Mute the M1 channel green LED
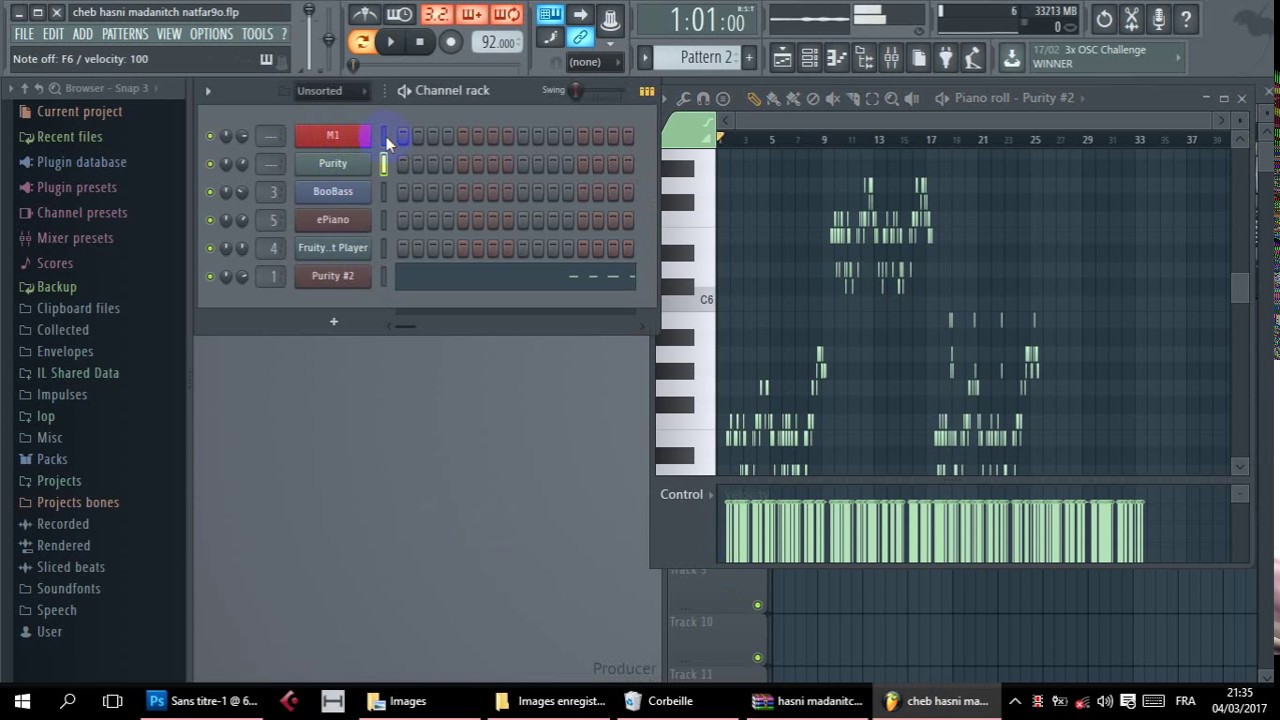This screenshot has width=1280, height=720. click(x=210, y=136)
